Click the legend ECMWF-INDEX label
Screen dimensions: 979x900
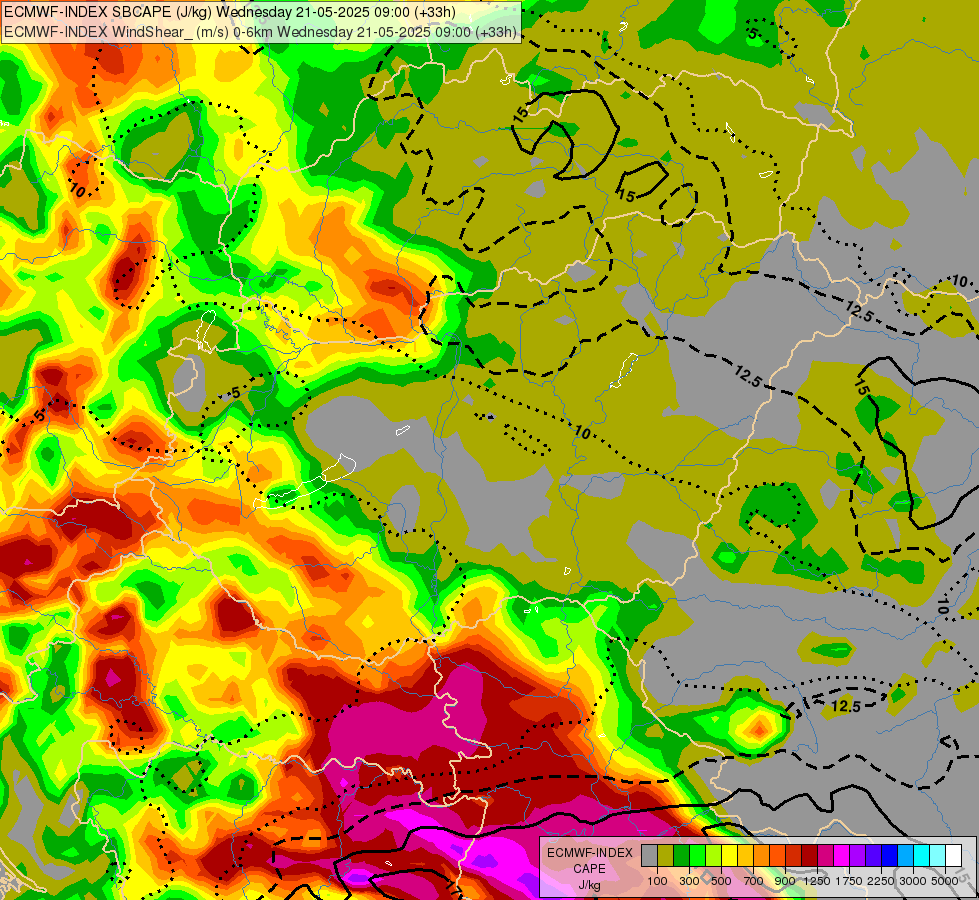click(x=589, y=853)
